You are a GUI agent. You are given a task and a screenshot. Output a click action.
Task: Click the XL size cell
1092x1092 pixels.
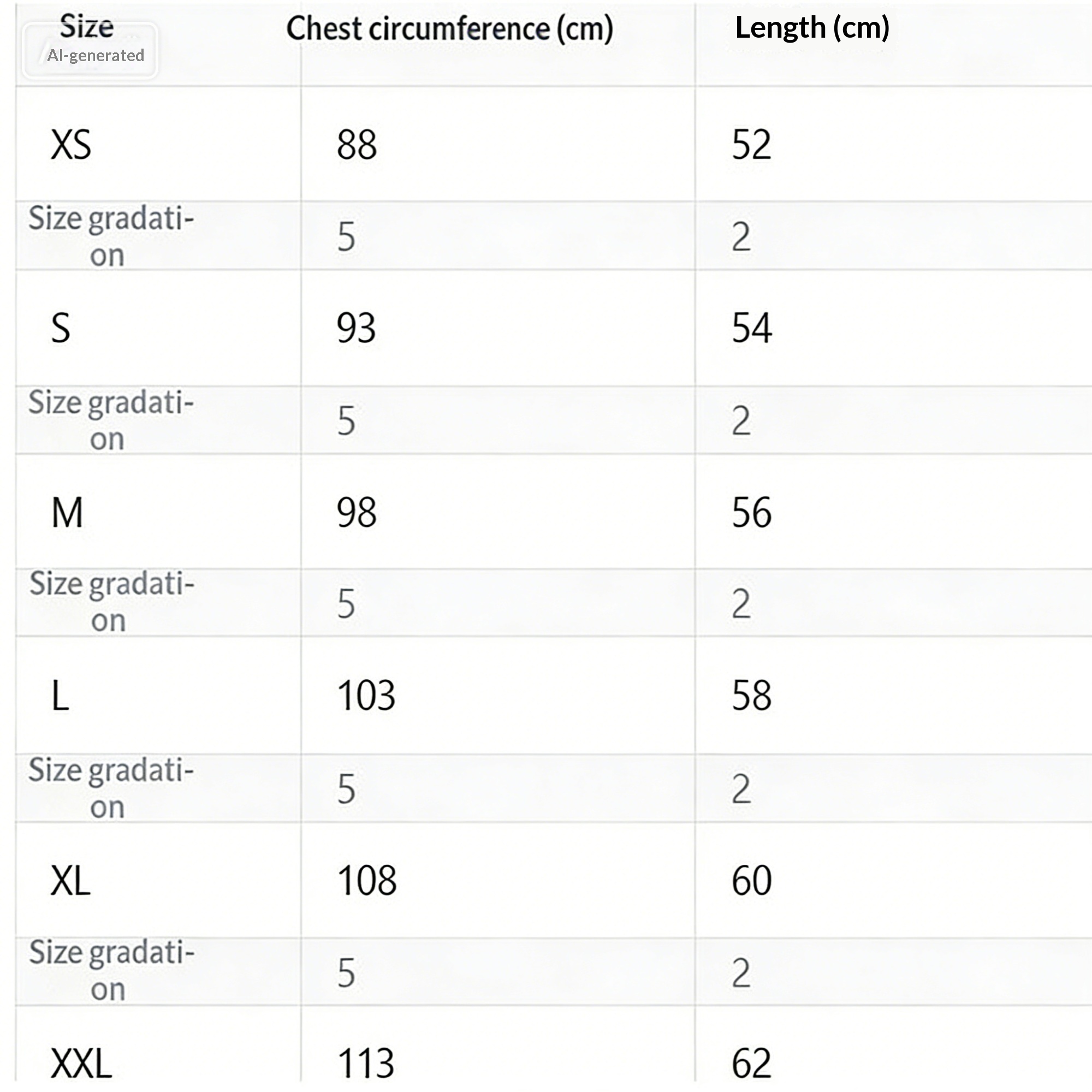tap(70, 881)
